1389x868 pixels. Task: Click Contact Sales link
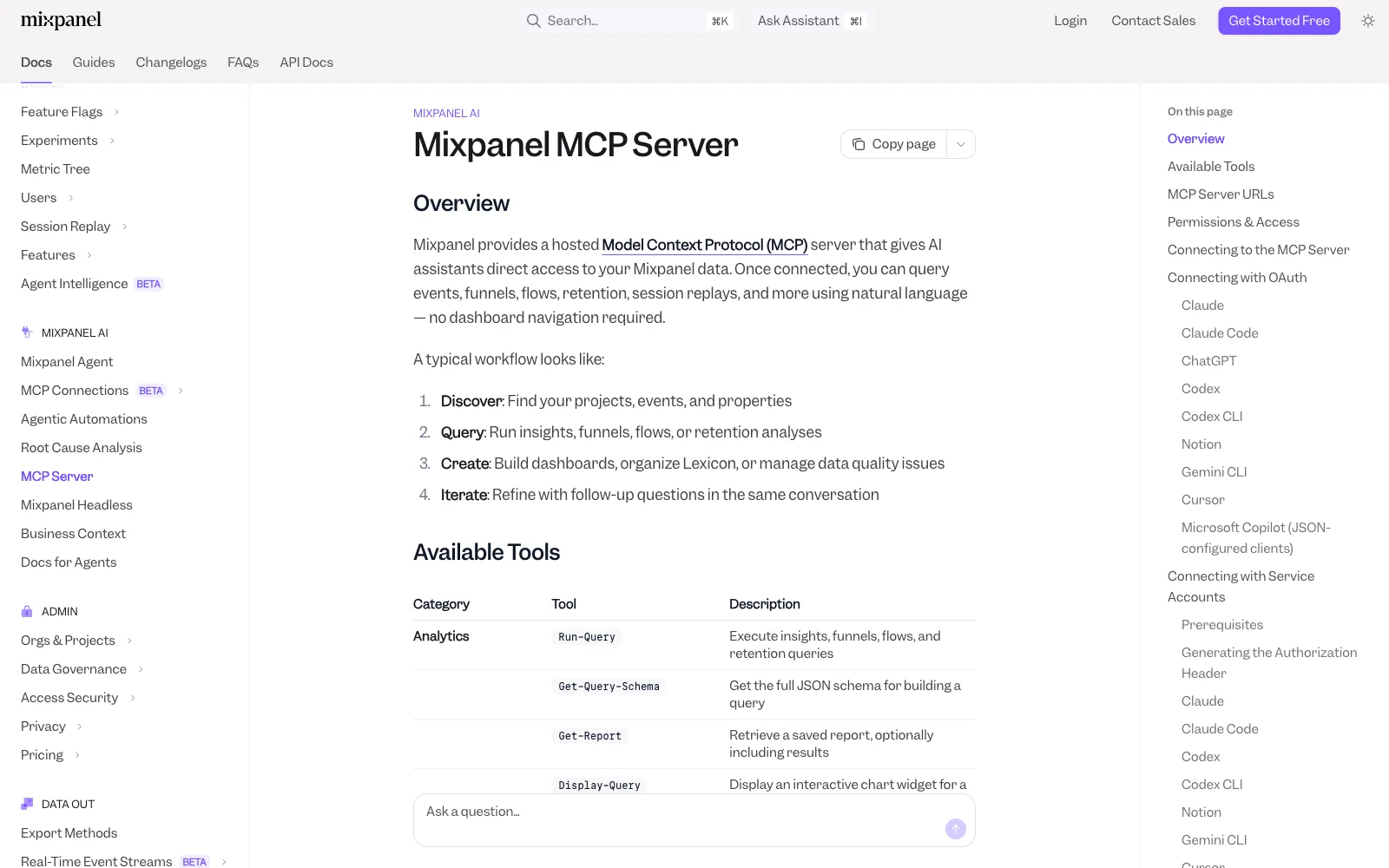click(x=1153, y=21)
